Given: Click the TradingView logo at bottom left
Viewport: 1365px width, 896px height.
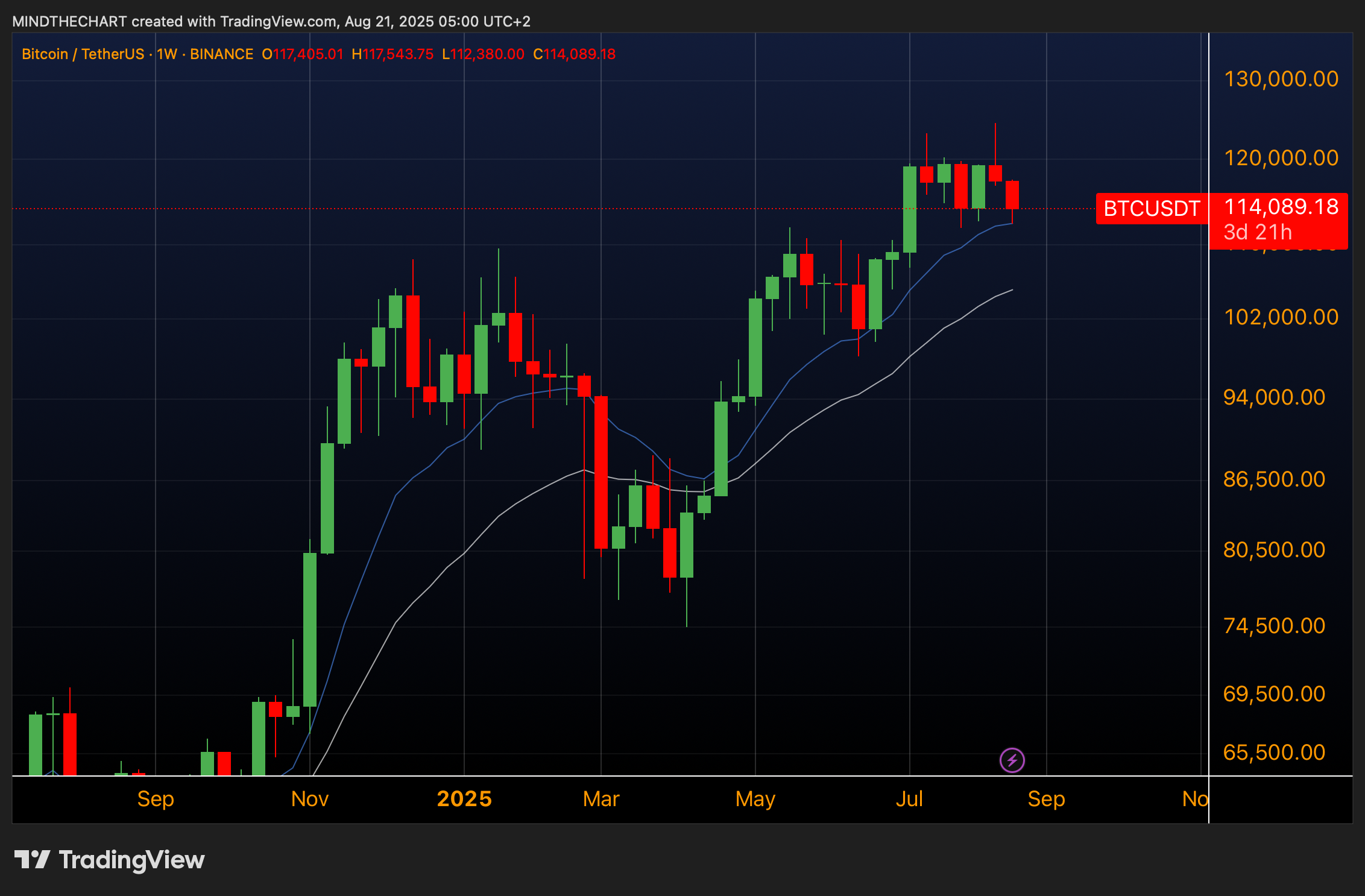Looking at the screenshot, I should [110, 859].
